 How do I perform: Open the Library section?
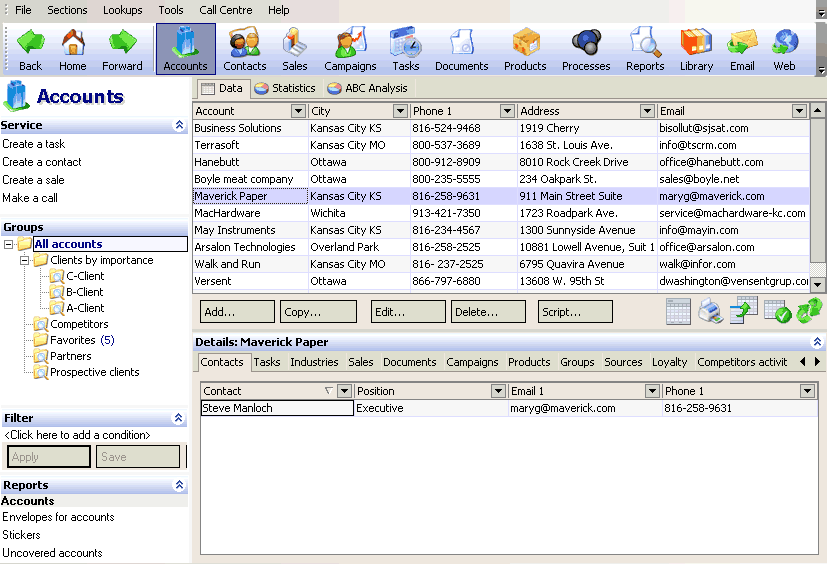(696, 49)
